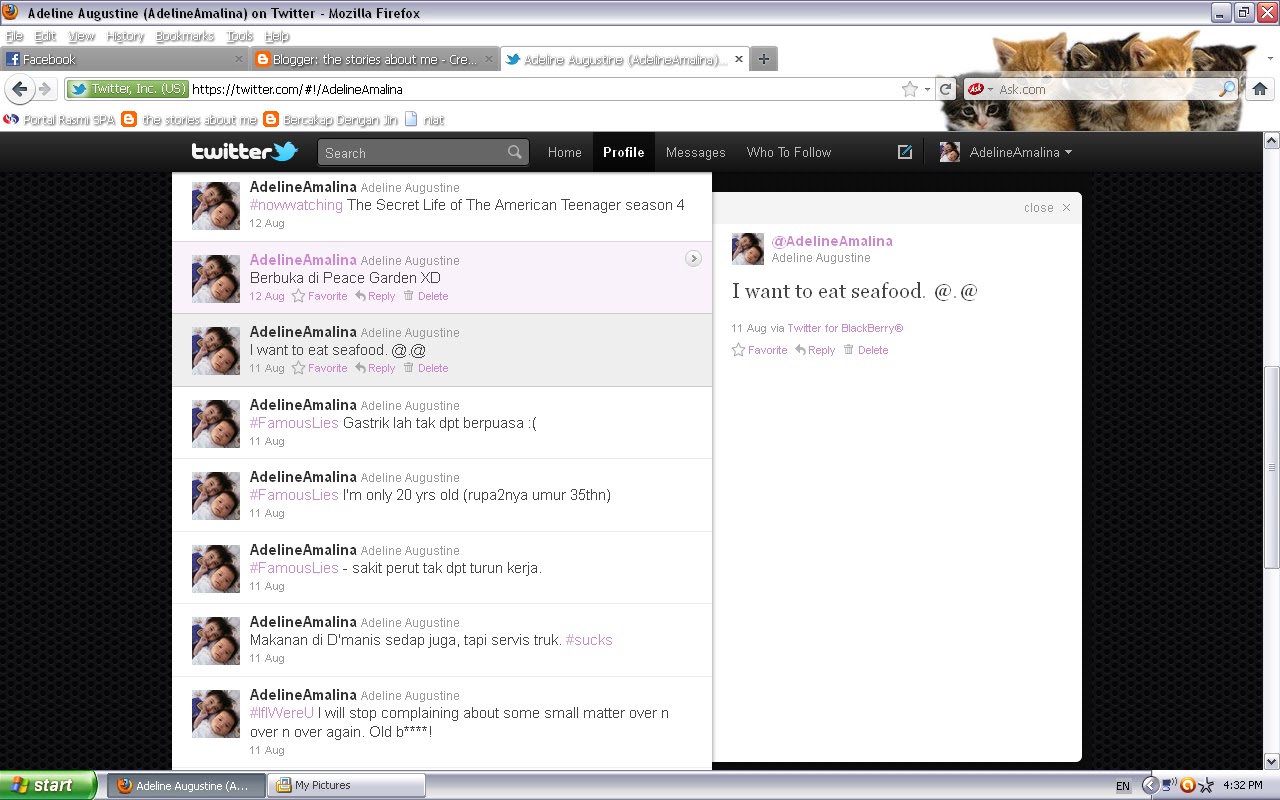Click the reload page icon
This screenshot has height=800, width=1280.
click(945, 89)
